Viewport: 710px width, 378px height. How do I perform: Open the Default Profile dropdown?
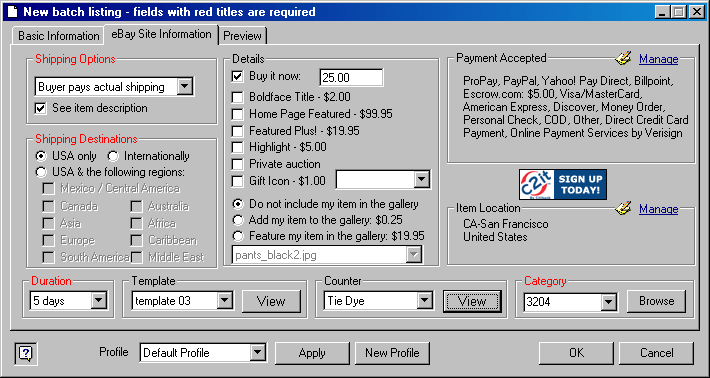pos(258,353)
